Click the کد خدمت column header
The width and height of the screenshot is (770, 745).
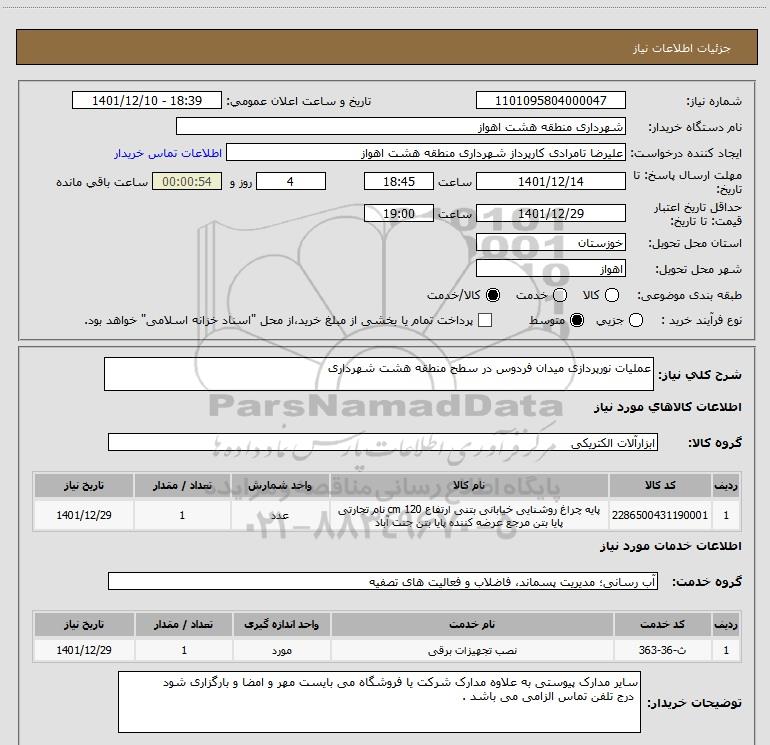pos(662,624)
